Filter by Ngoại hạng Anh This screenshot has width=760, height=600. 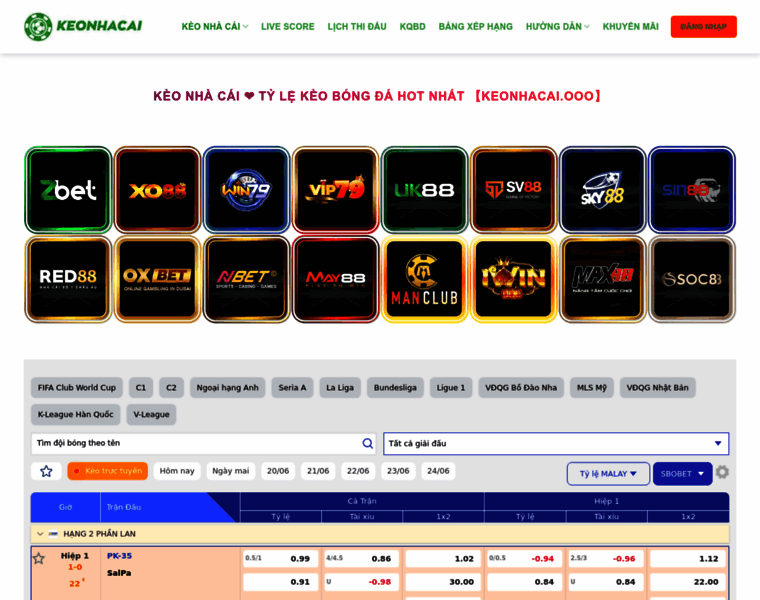(227, 388)
